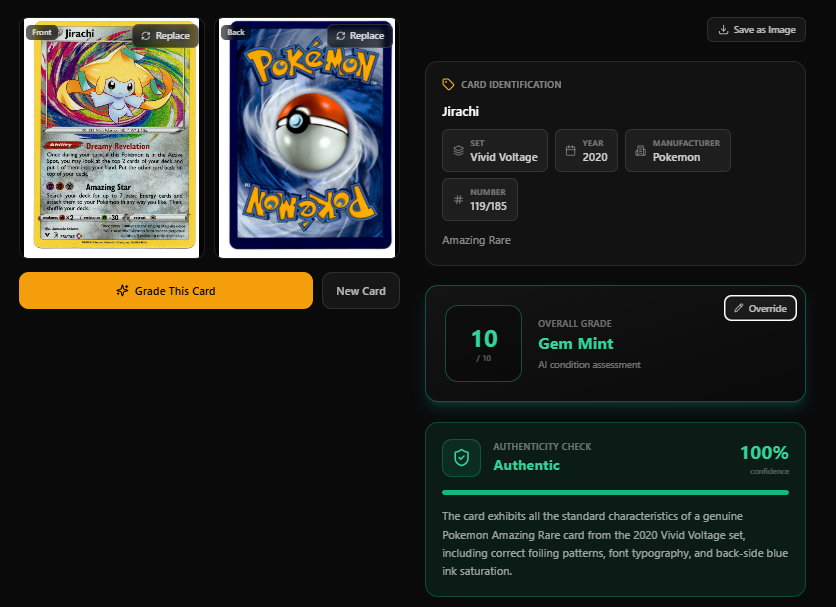The height and width of the screenshot is (607, 836).
Task: Click the grade 10 score box
Action: pyautogui.click(x=484, y=344)
